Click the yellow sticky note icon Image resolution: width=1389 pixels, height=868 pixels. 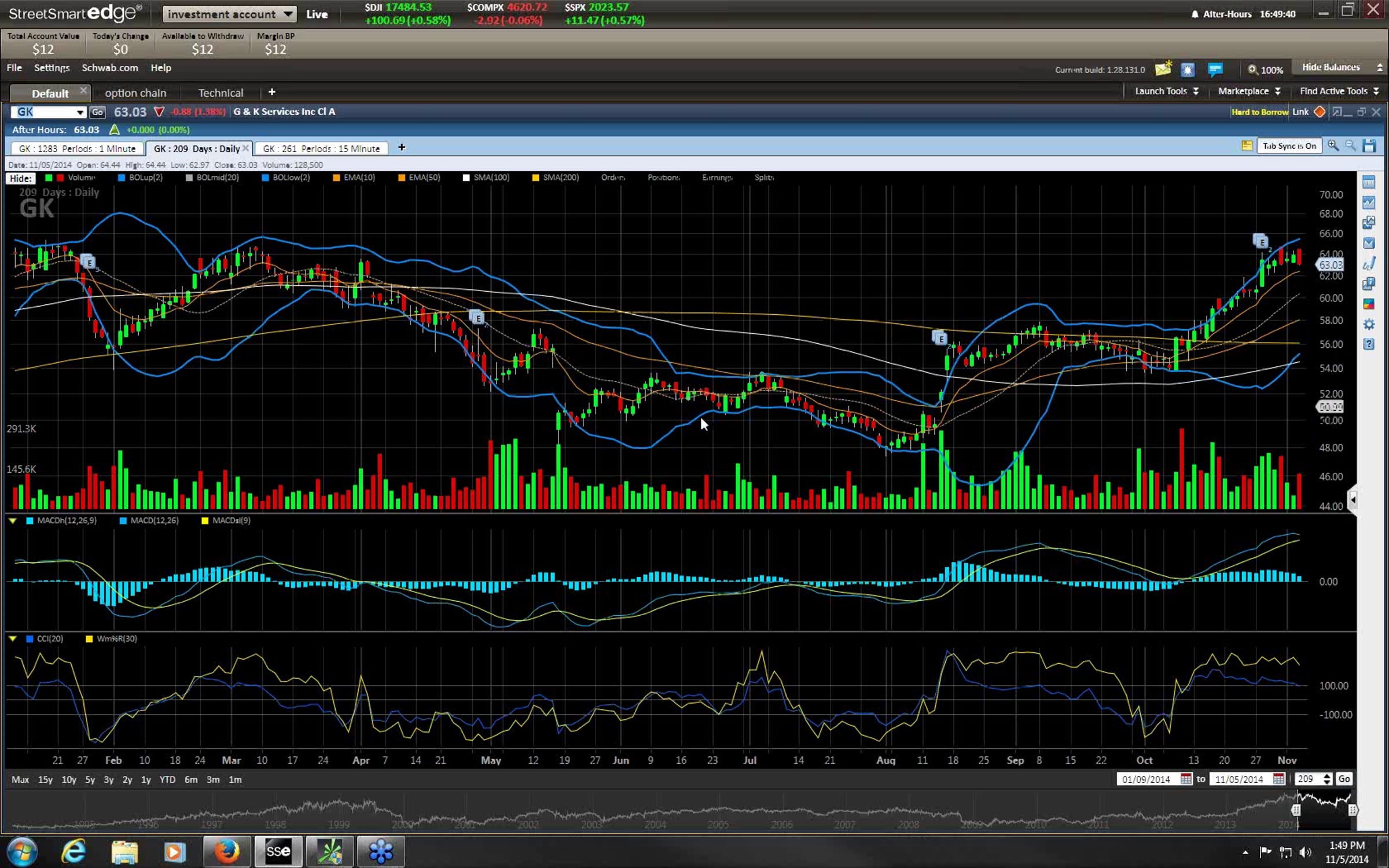pos(1247,146)
